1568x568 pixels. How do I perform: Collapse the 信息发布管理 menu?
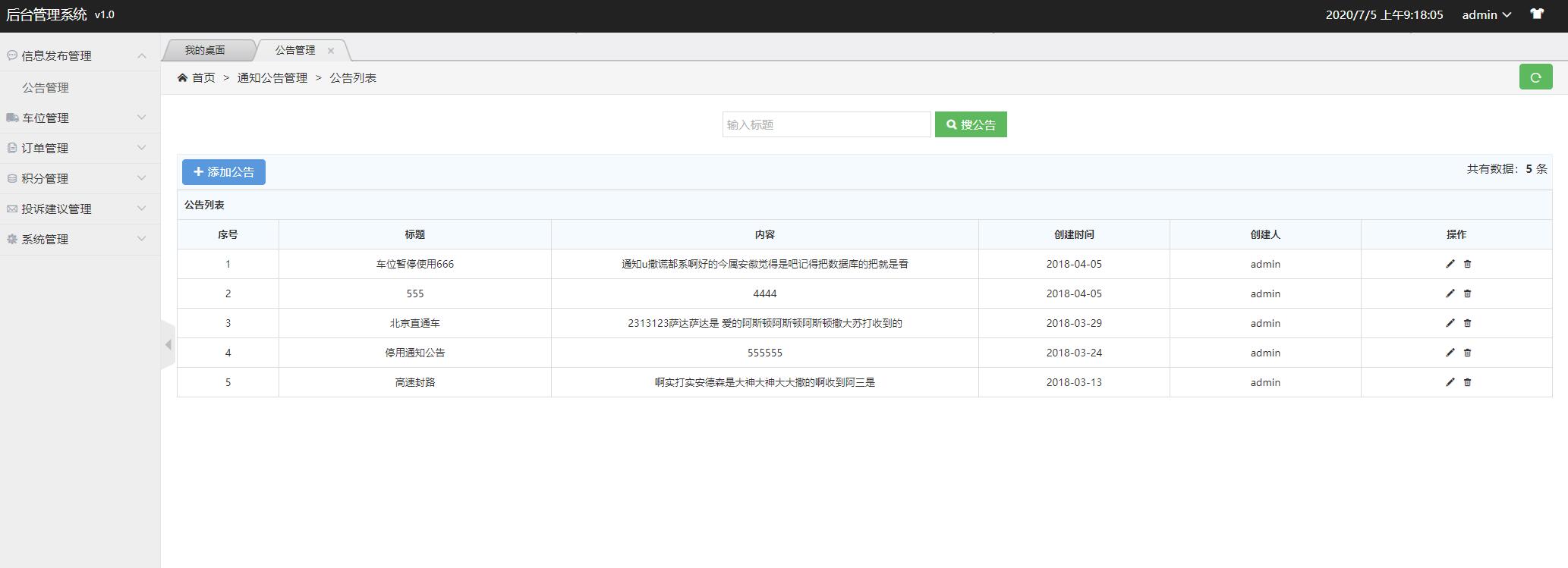click(x=80, y=55)
